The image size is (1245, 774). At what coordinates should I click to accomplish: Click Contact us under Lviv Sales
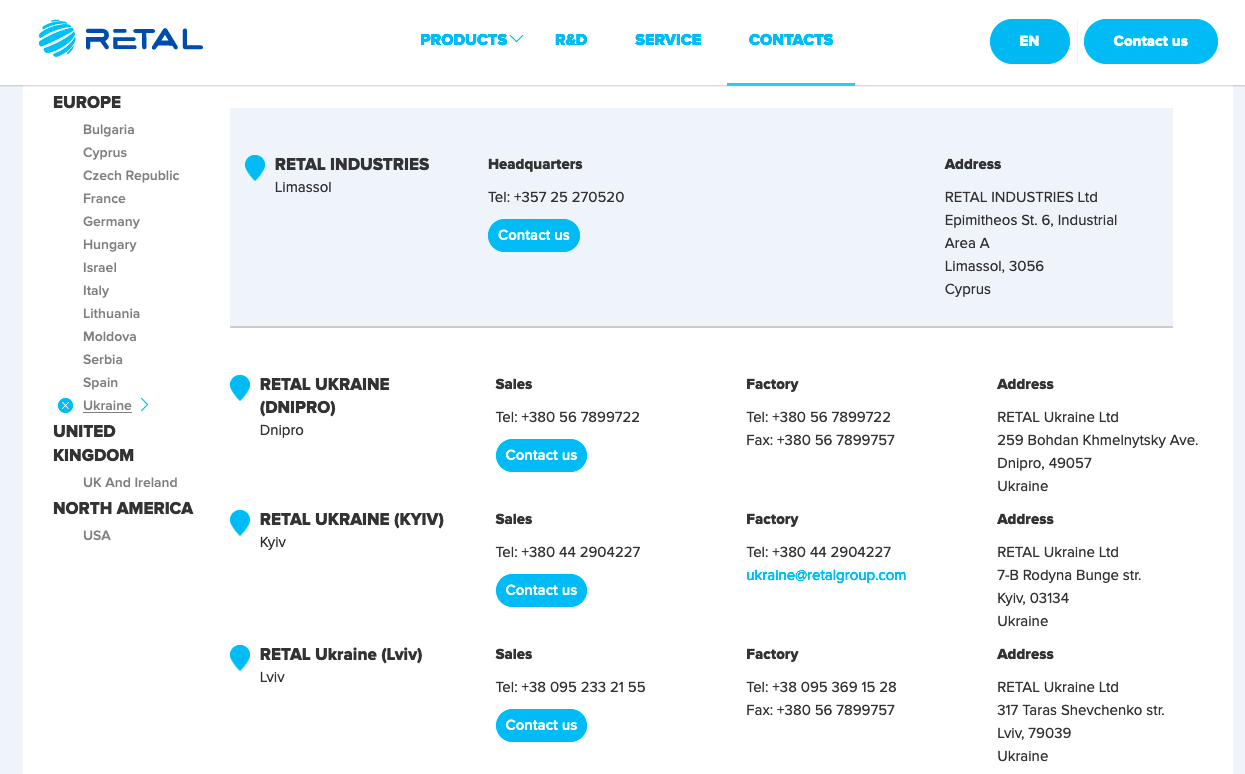pos(541,725)
